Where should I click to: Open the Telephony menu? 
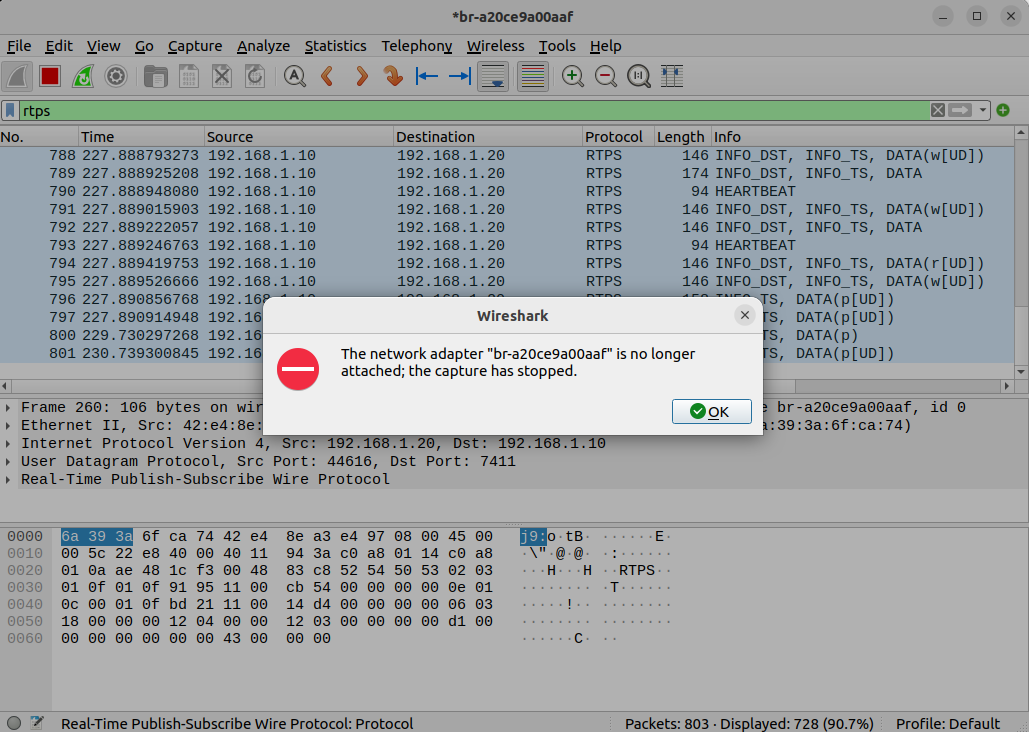(417, 46)
